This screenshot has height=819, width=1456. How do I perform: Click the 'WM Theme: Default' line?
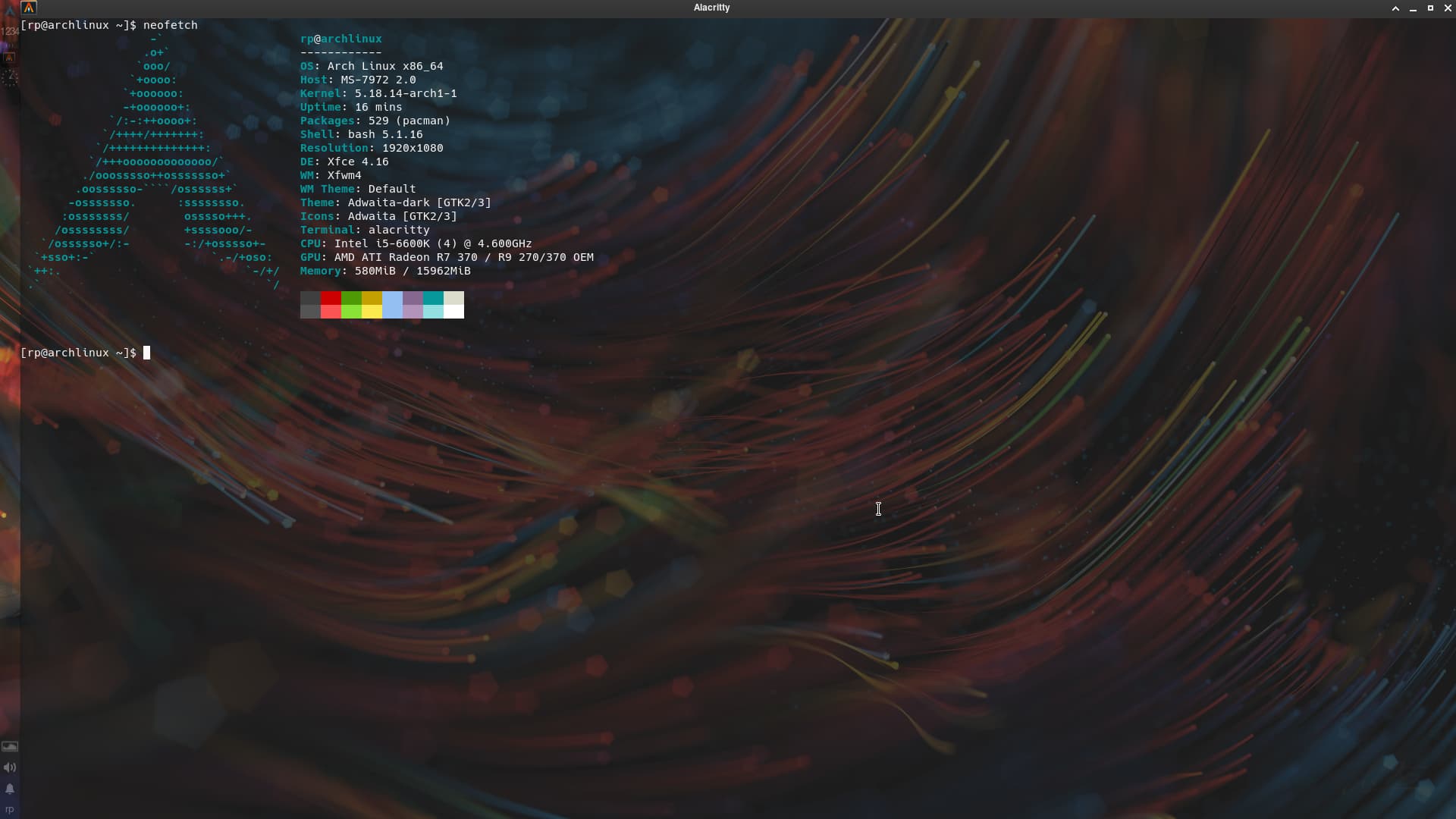point(358,189)
